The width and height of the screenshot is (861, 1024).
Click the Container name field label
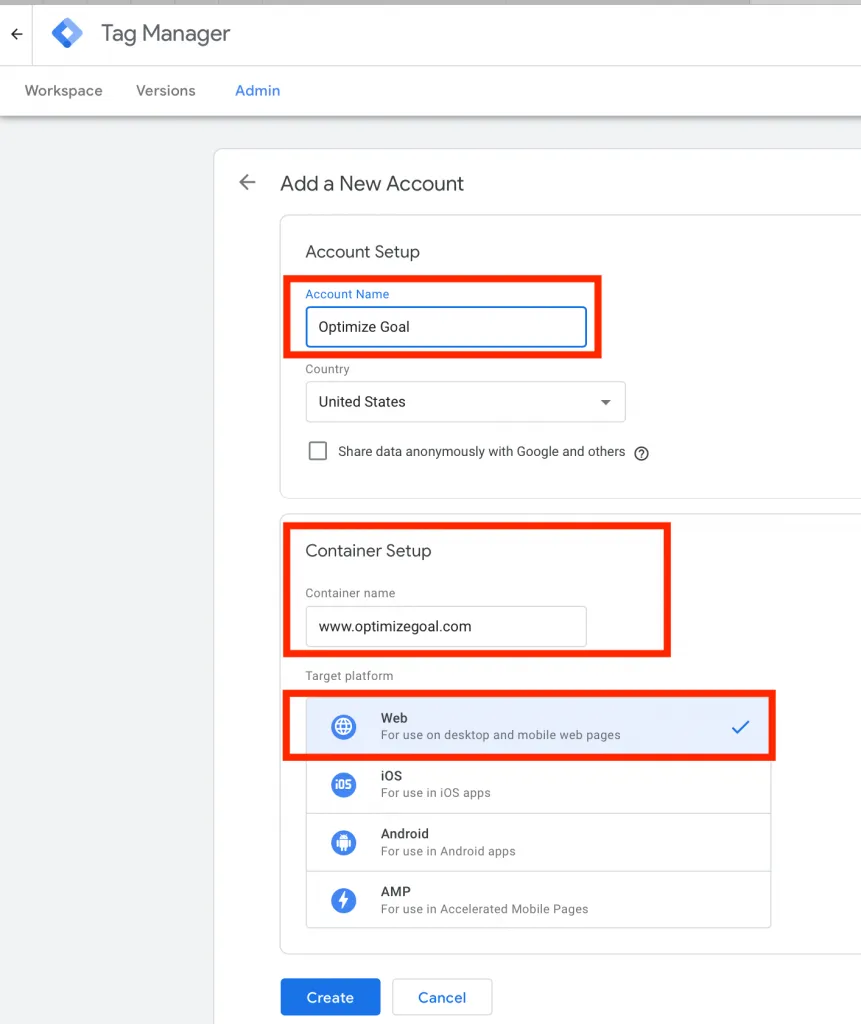(x=350, y=593)
